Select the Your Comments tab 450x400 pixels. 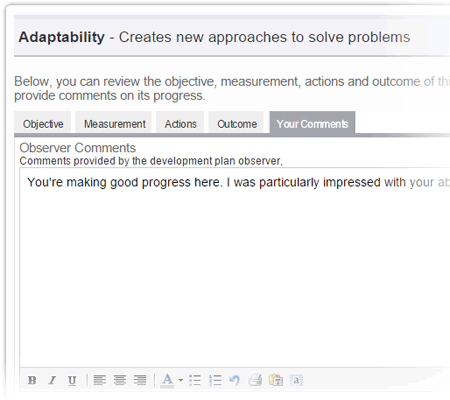(x=312, y=123)
